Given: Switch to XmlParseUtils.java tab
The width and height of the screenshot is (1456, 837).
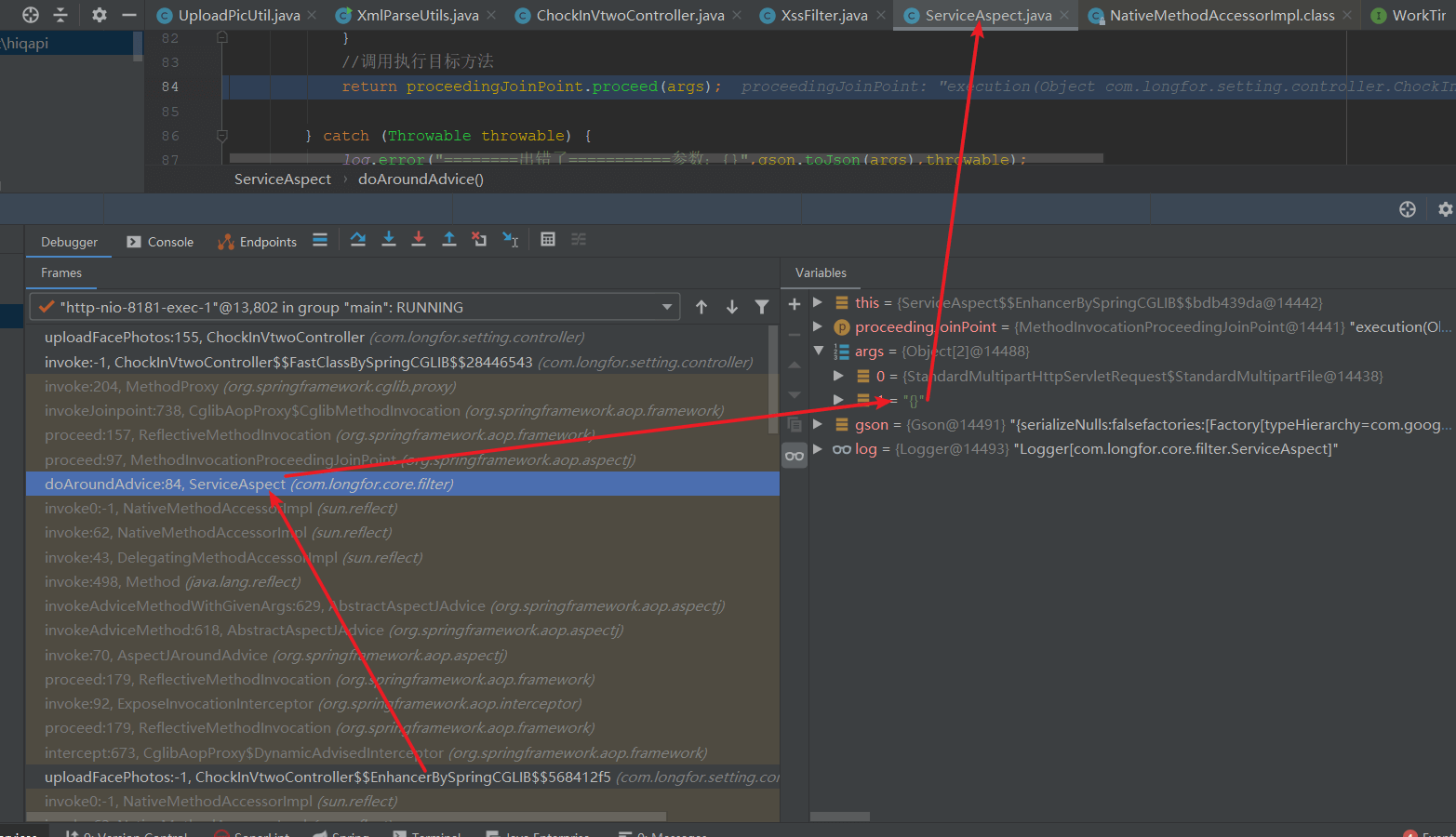Looking at the screenshot, I should click(x=418, y=16).
